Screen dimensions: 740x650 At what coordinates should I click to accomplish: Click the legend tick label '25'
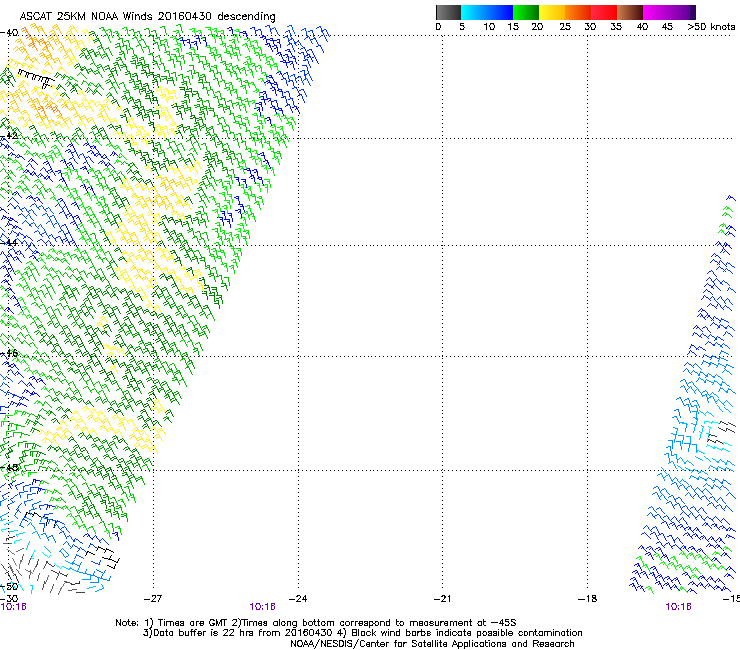click(565, 27)
